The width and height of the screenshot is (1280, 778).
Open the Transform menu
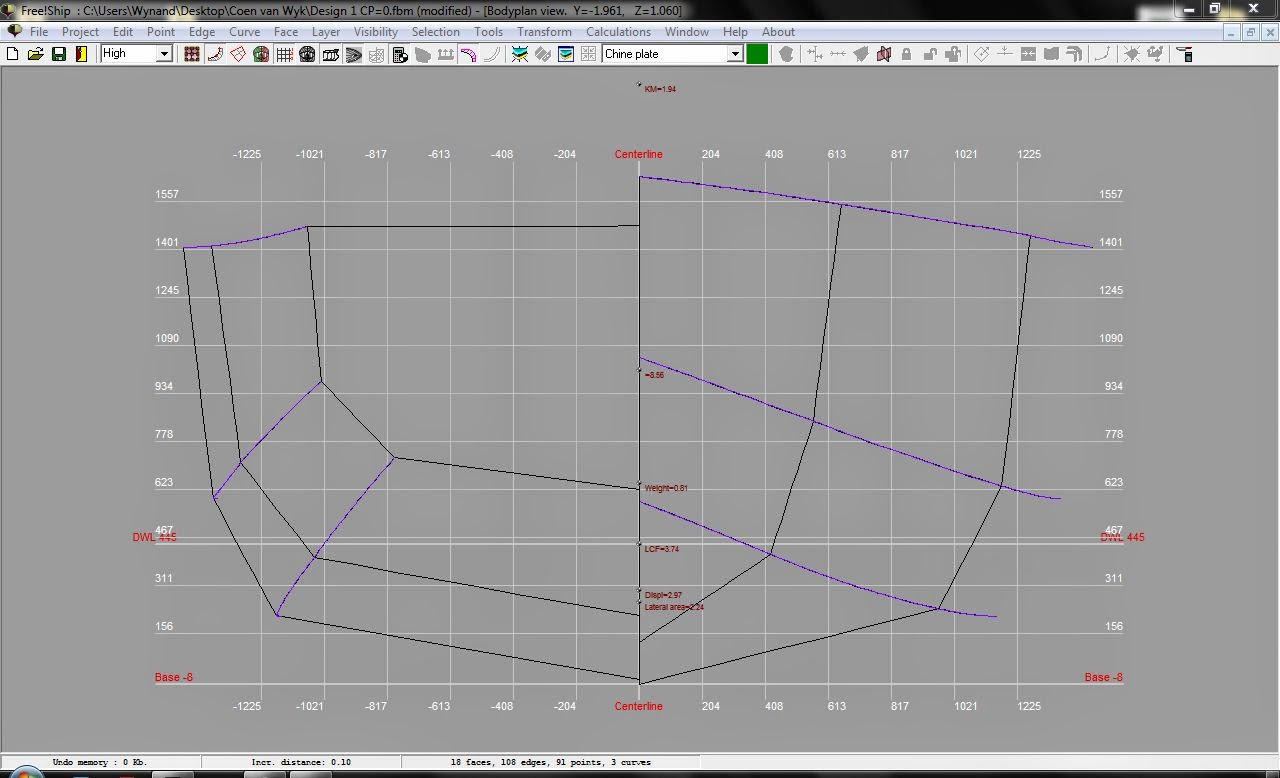[544, 32]
